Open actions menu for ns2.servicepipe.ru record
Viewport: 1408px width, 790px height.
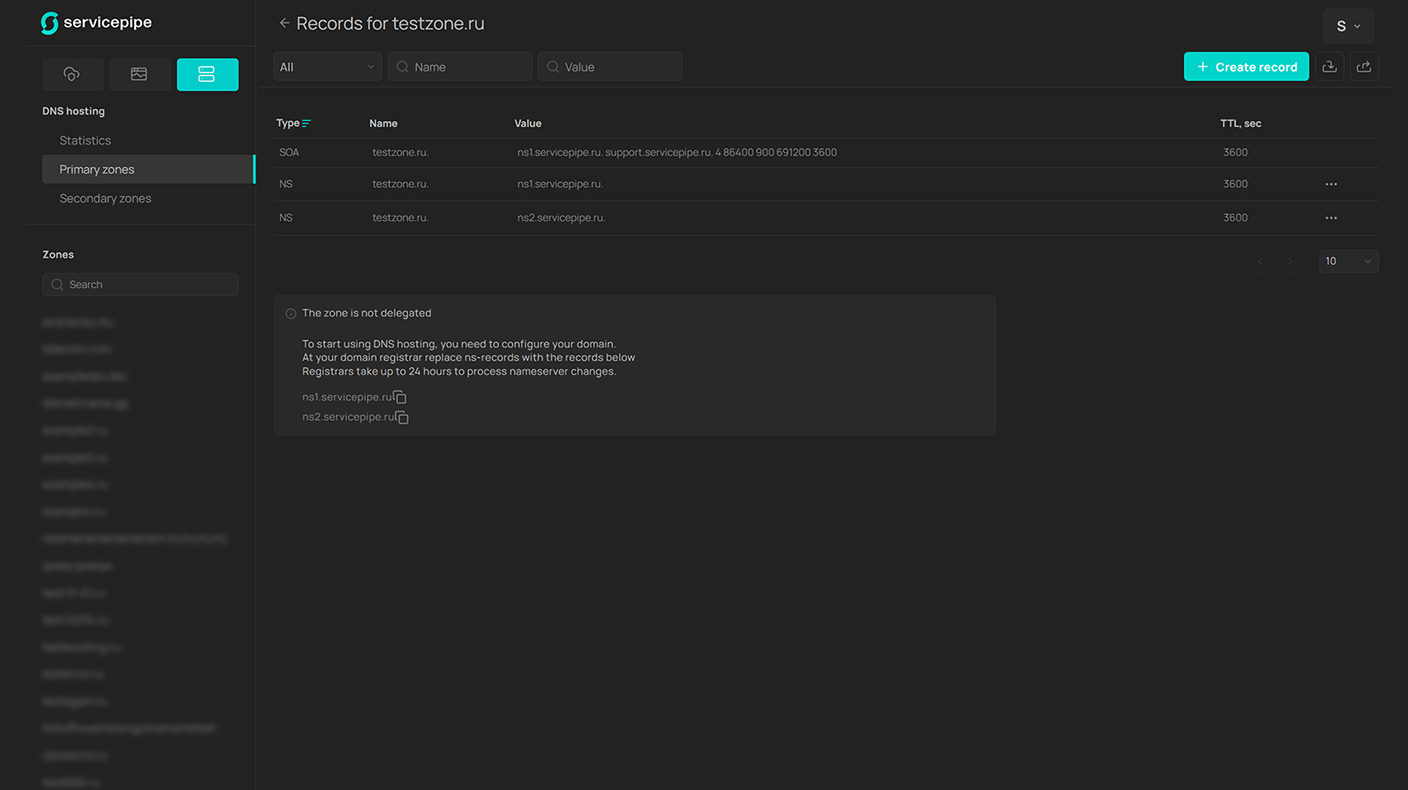[x=1331, y=218]
